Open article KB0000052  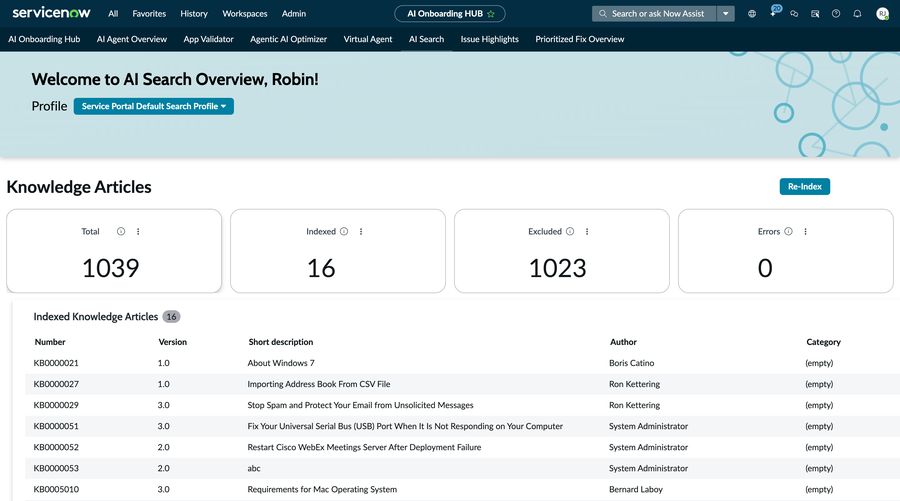click(x=56, y=447)
